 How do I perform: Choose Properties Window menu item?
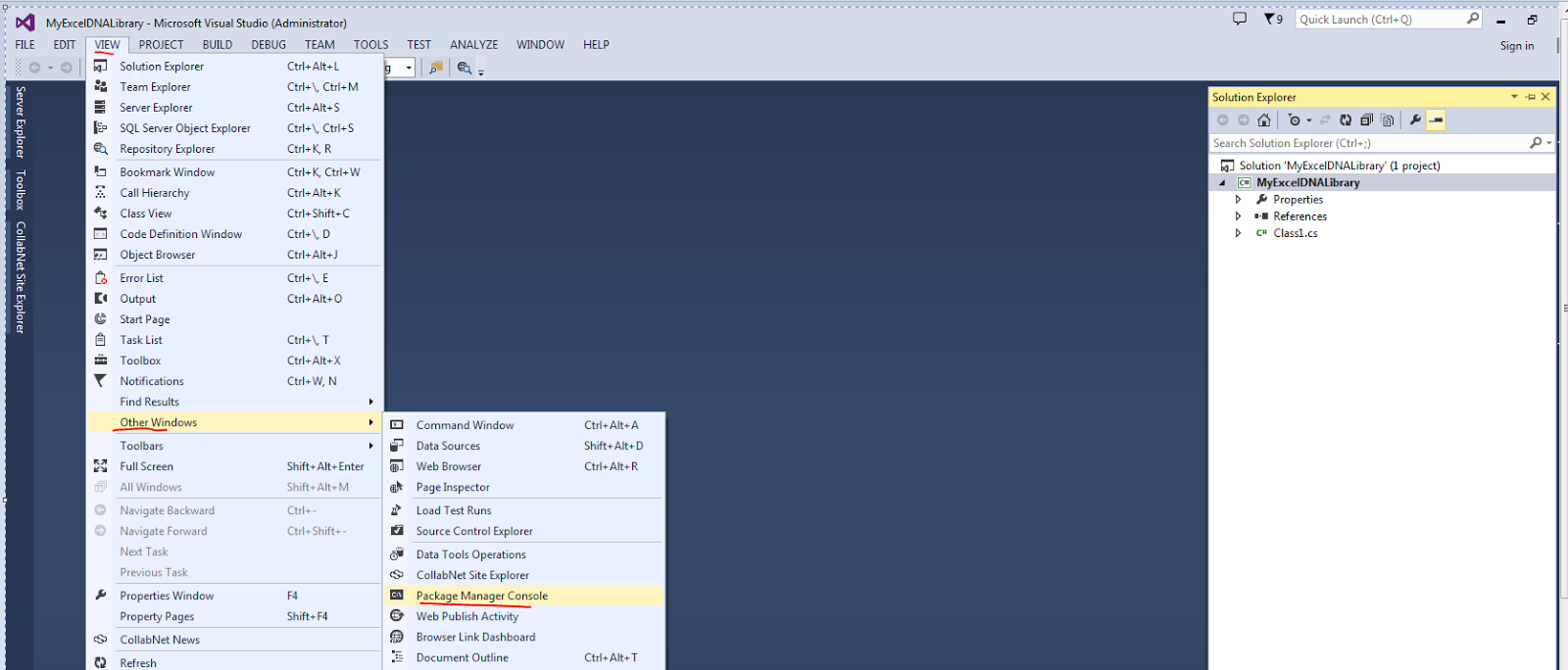[x=234, y=596]
